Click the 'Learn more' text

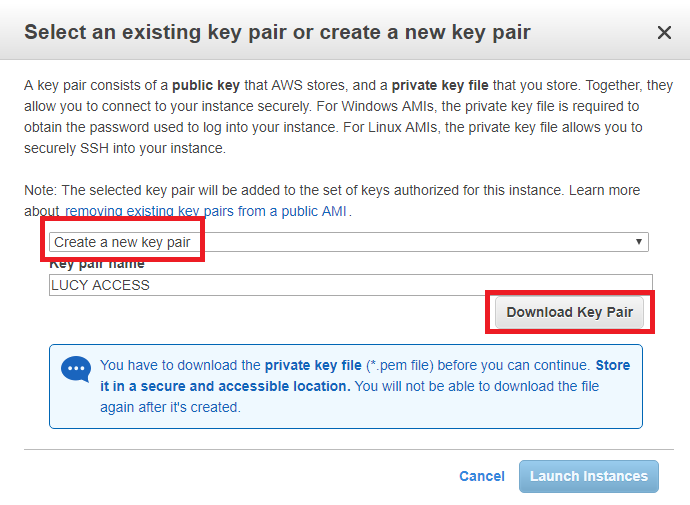click(605, 190)
